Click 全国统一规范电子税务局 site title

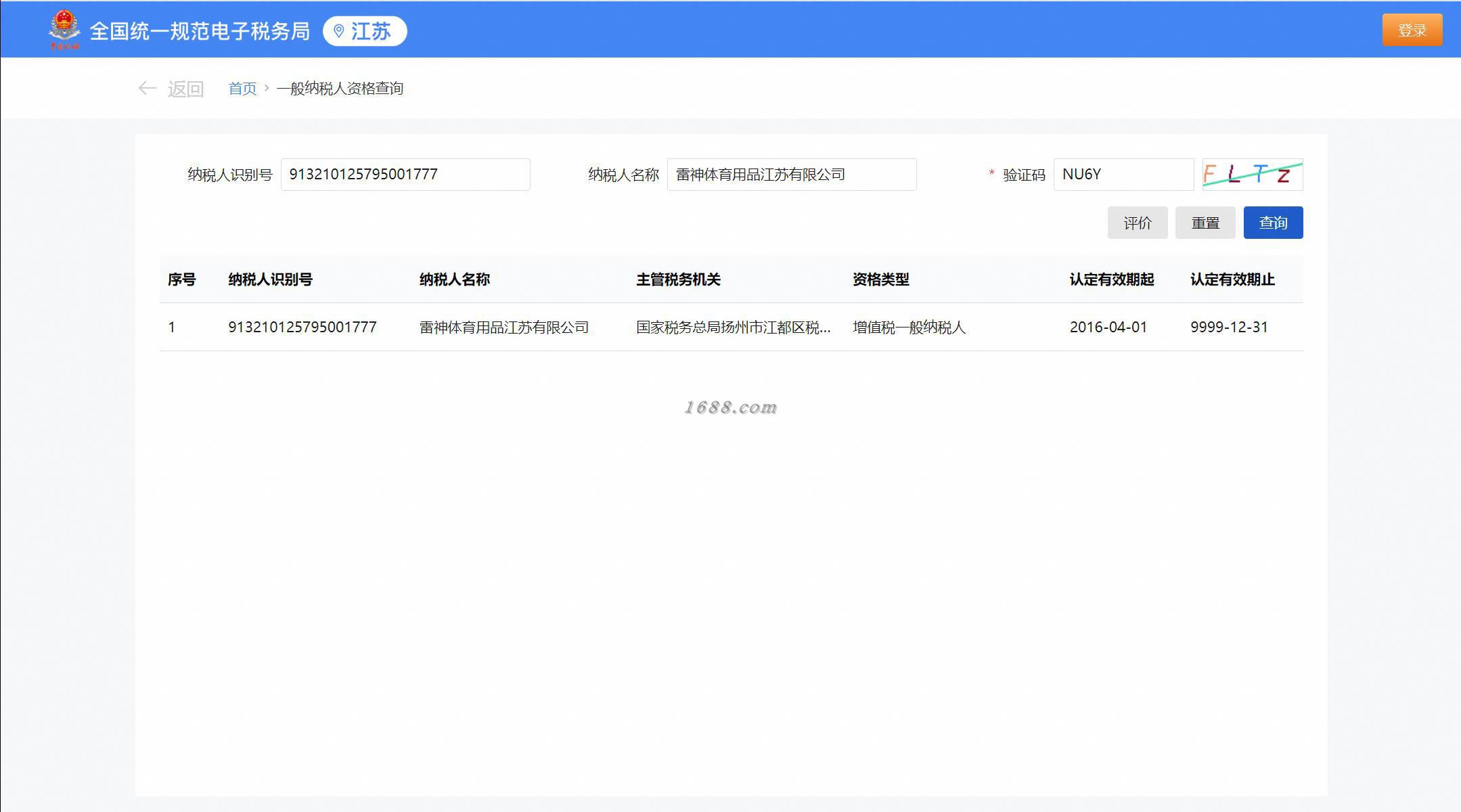(x=200, y=31)
